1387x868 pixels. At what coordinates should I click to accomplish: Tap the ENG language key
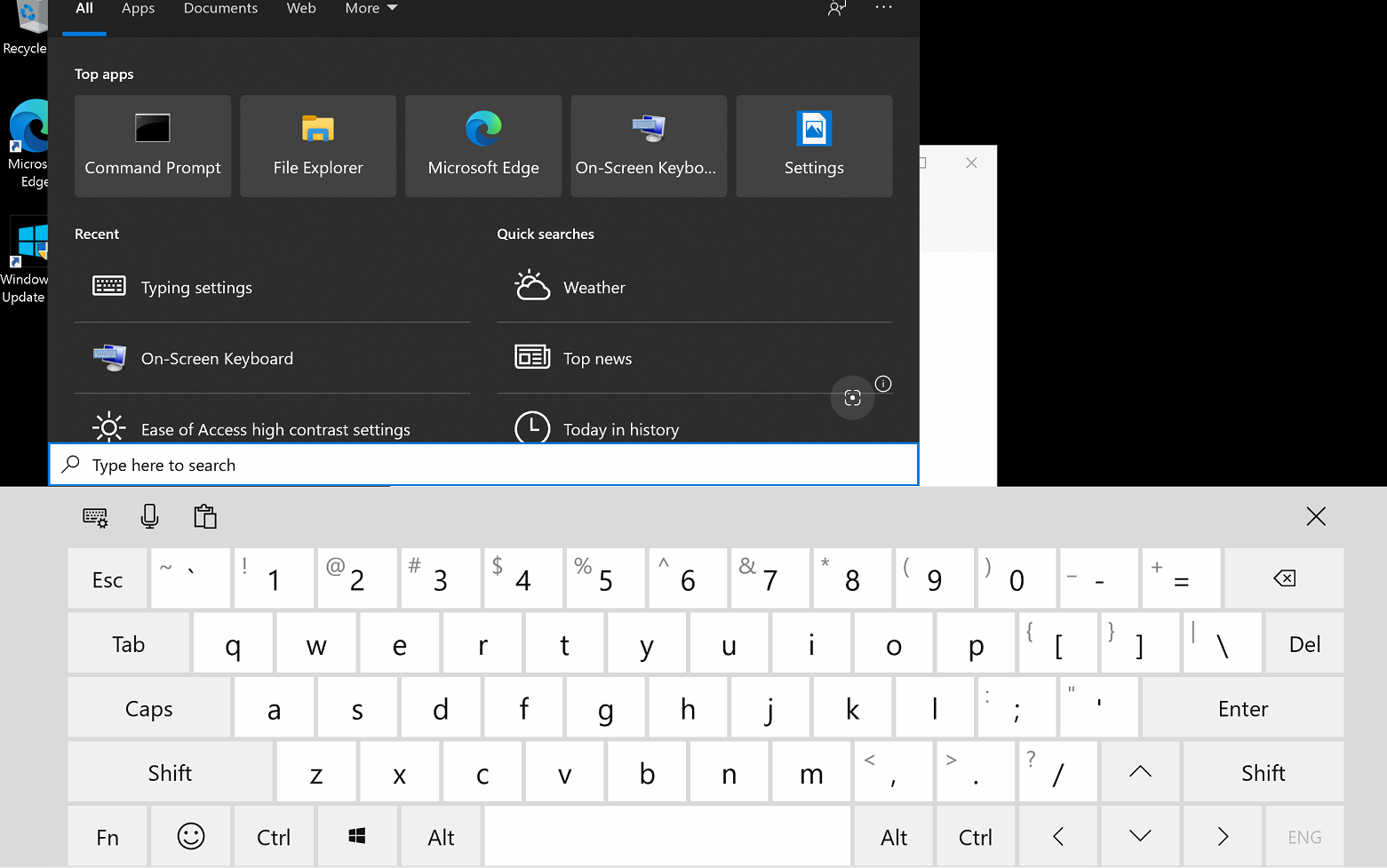(x=1304, y=837)
